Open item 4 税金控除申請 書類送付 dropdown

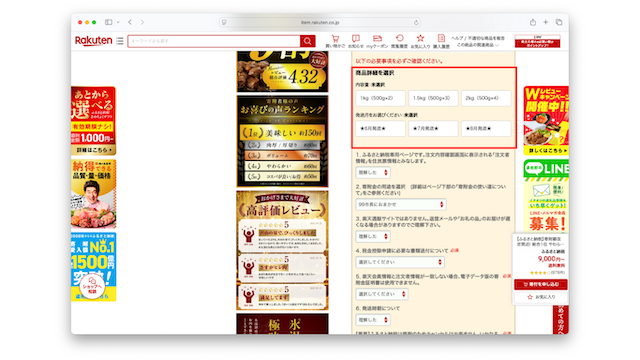400,262
